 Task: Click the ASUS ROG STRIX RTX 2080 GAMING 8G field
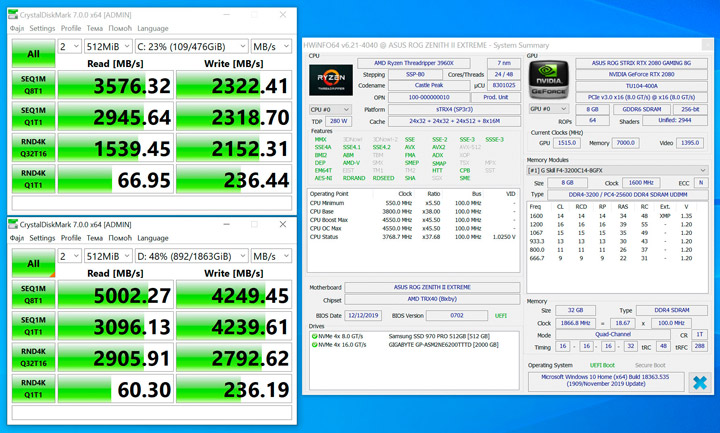tap(641, 63)
